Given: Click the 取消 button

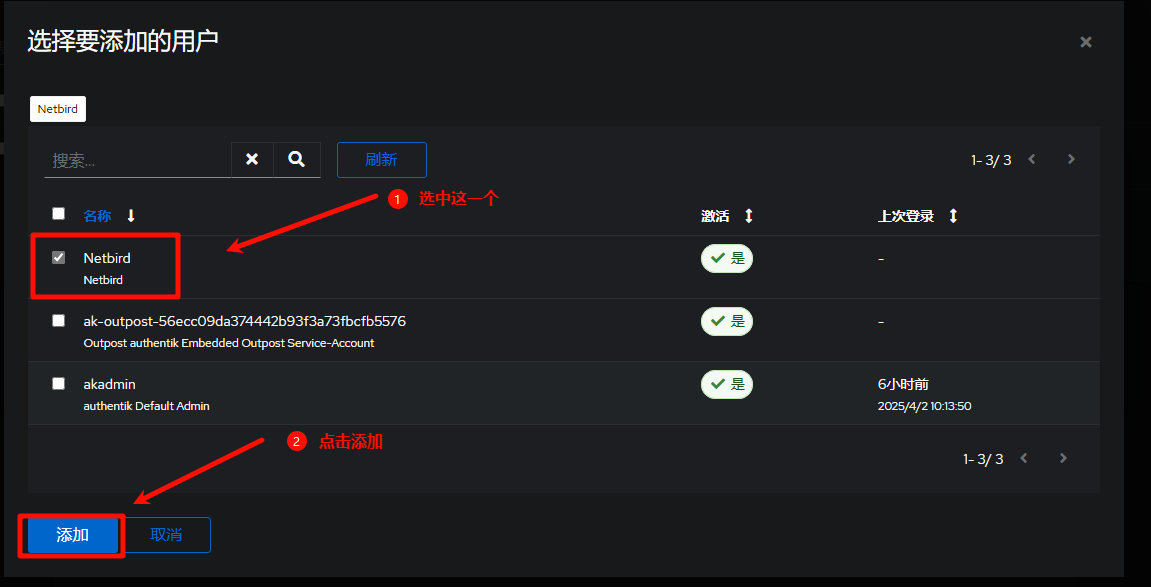Looking at the screenshot, I should pos(166,535).
